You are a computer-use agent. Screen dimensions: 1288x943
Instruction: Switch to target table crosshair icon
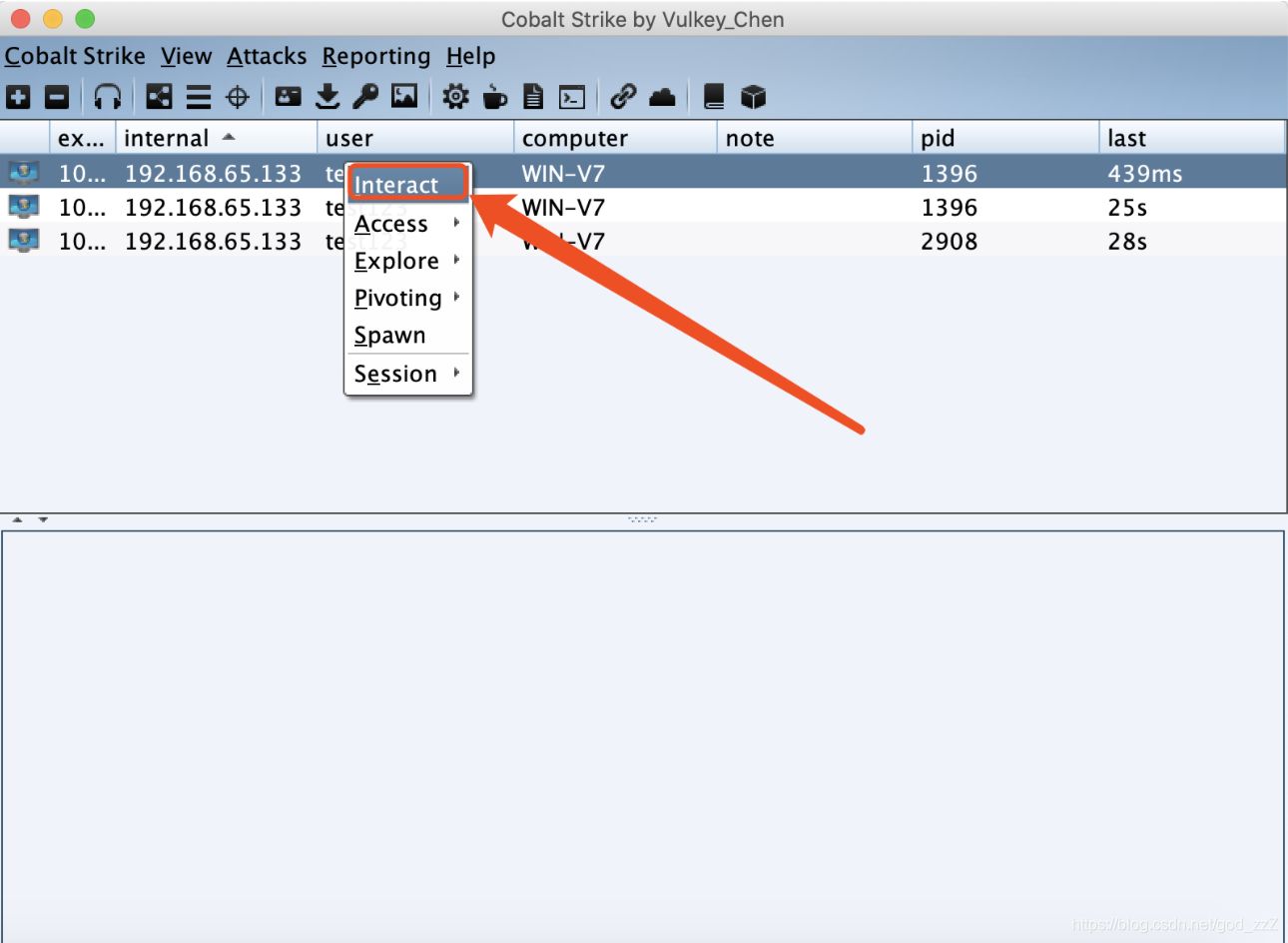pyautogui.click(x=238, y=97)
